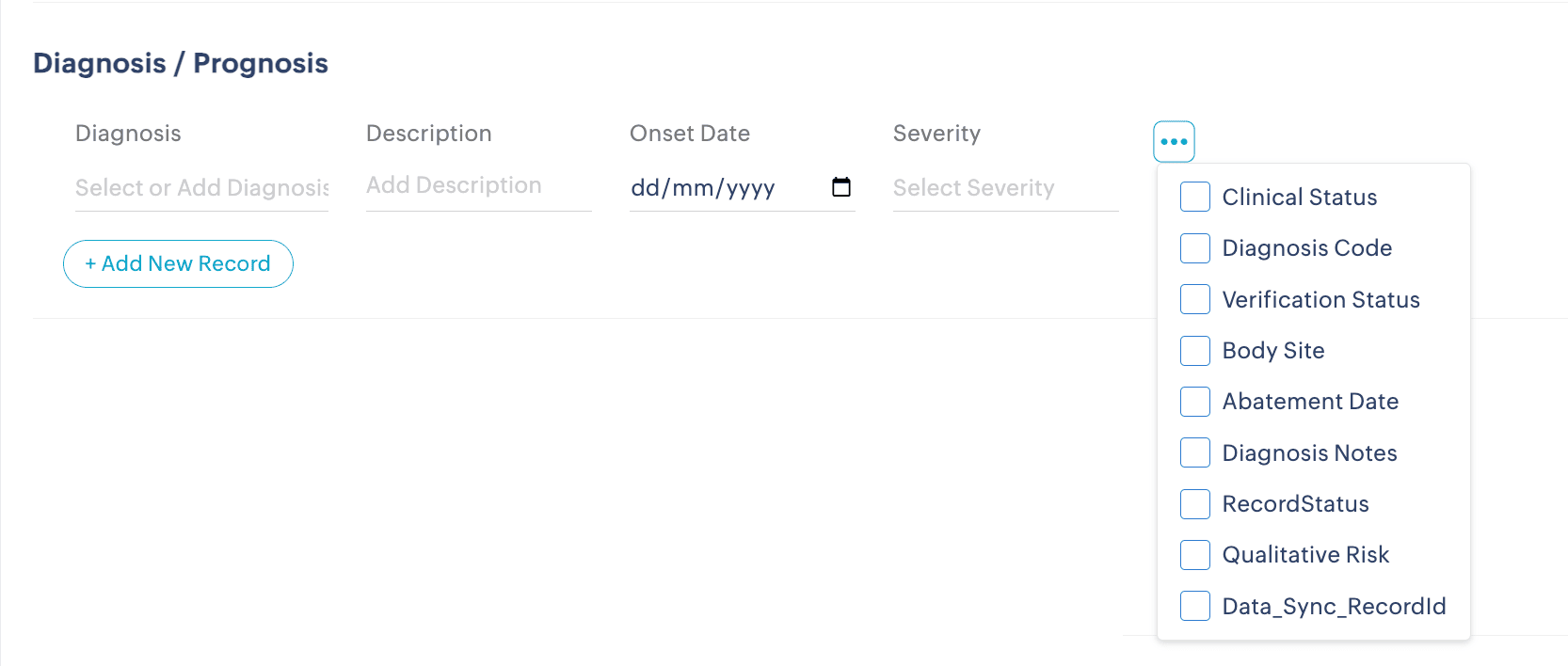Expand the Select Severity dropdown
Image resolution: width=1568 pixels, height=666 pixels.
[x=1004, y=188]
